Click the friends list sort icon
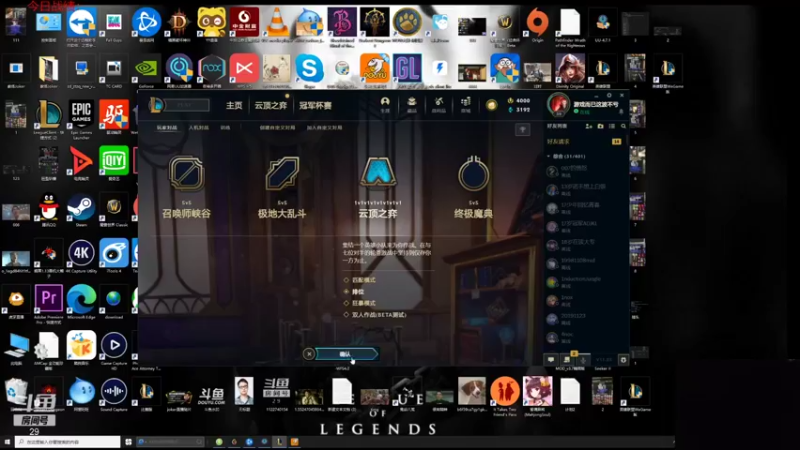Screen dimensions: 800x450 click(612, 126)
